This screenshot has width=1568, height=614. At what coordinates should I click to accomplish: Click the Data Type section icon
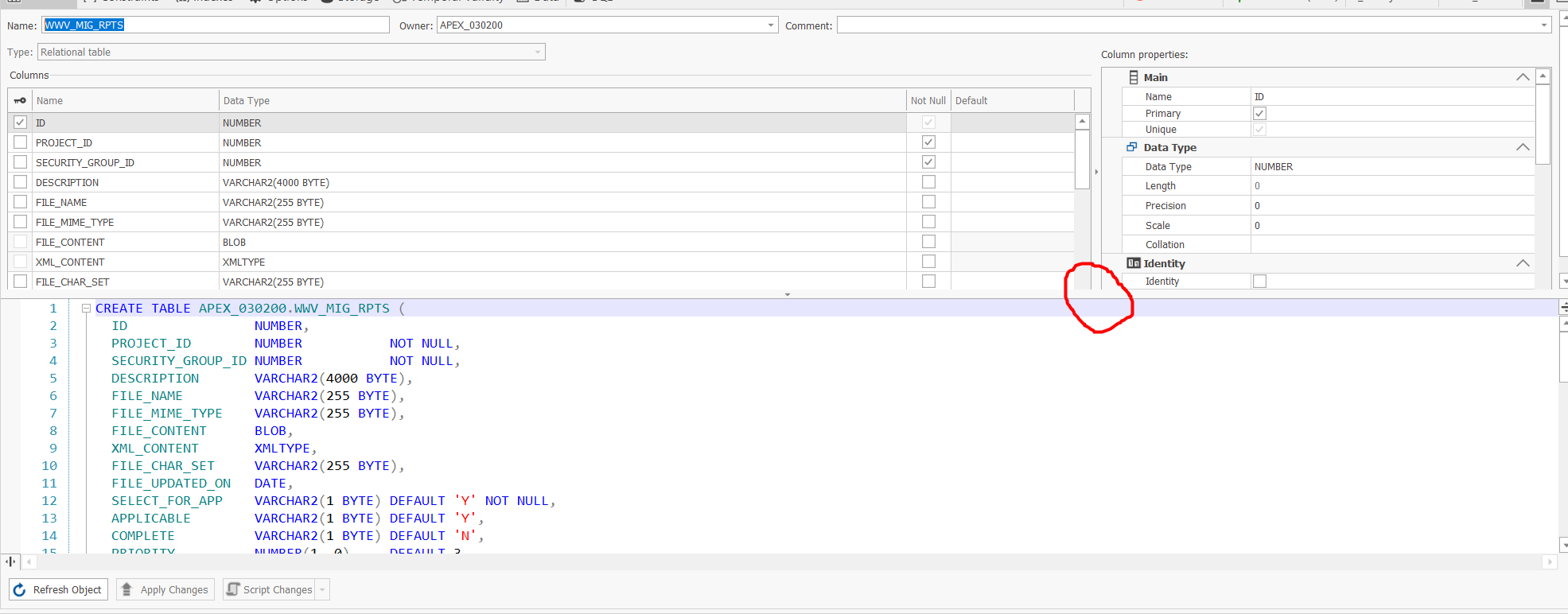[1132, 147]
